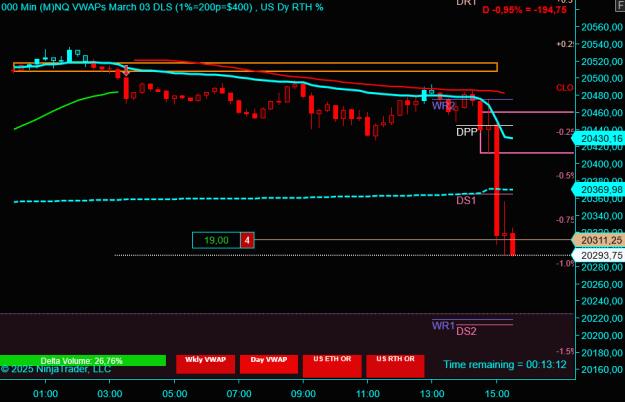Click the Day VWAP red button
This screenshot has width=625, height=402.
coord(269,364)
